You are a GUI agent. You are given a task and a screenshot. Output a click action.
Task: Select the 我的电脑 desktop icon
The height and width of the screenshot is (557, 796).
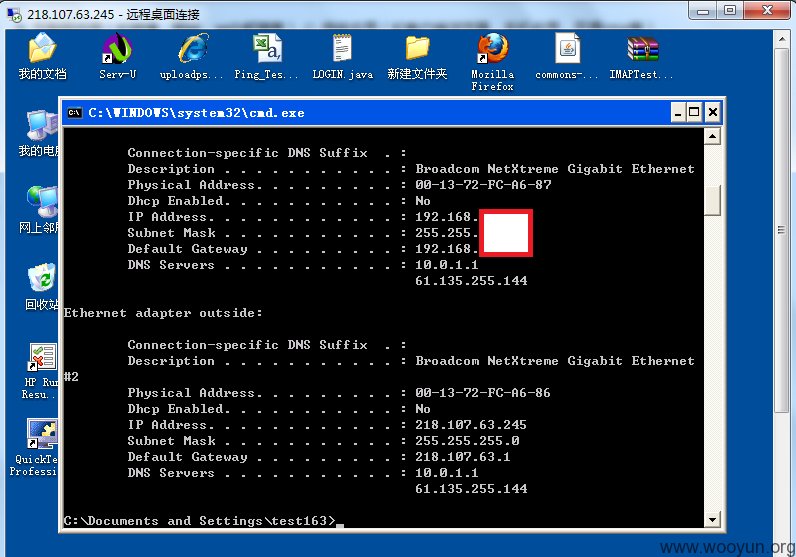pos(43,124)
